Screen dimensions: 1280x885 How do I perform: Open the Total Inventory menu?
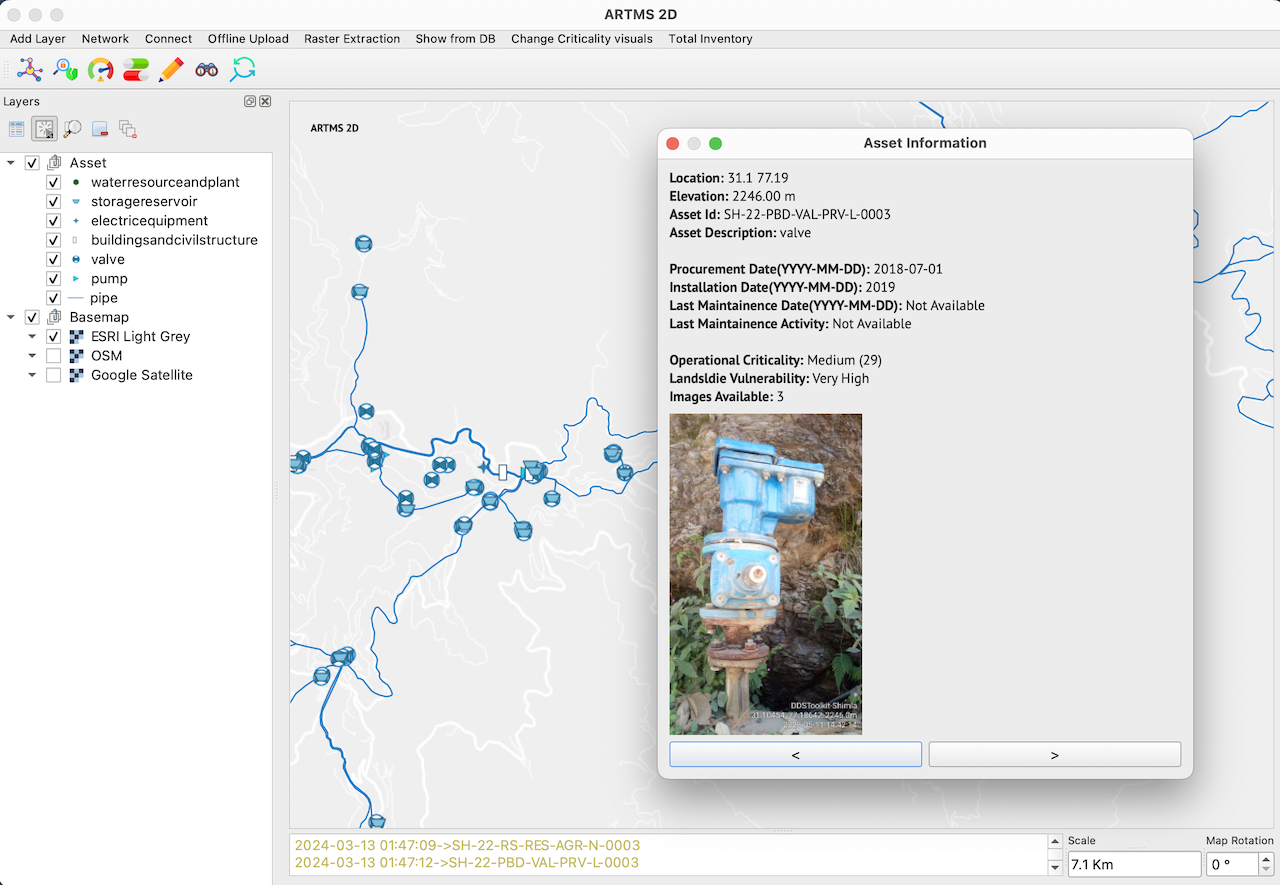710,39
